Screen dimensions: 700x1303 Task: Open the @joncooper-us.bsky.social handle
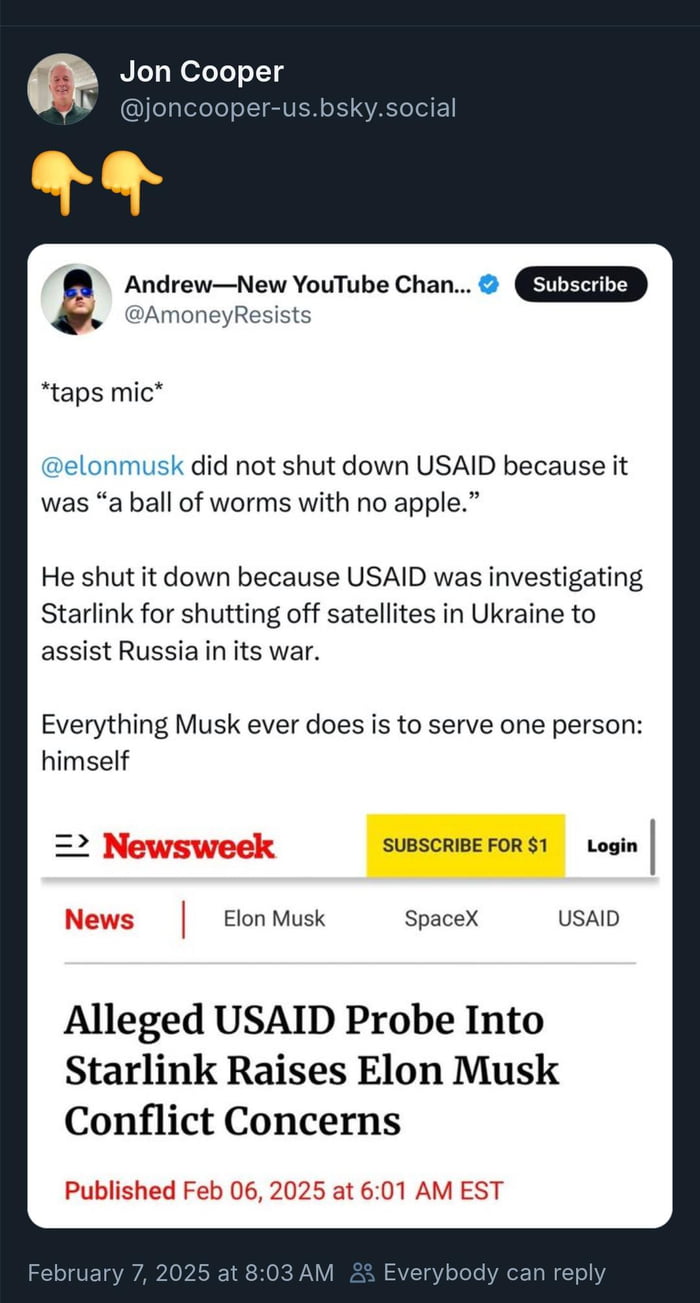pyautogui.click(x=288, y=106)
